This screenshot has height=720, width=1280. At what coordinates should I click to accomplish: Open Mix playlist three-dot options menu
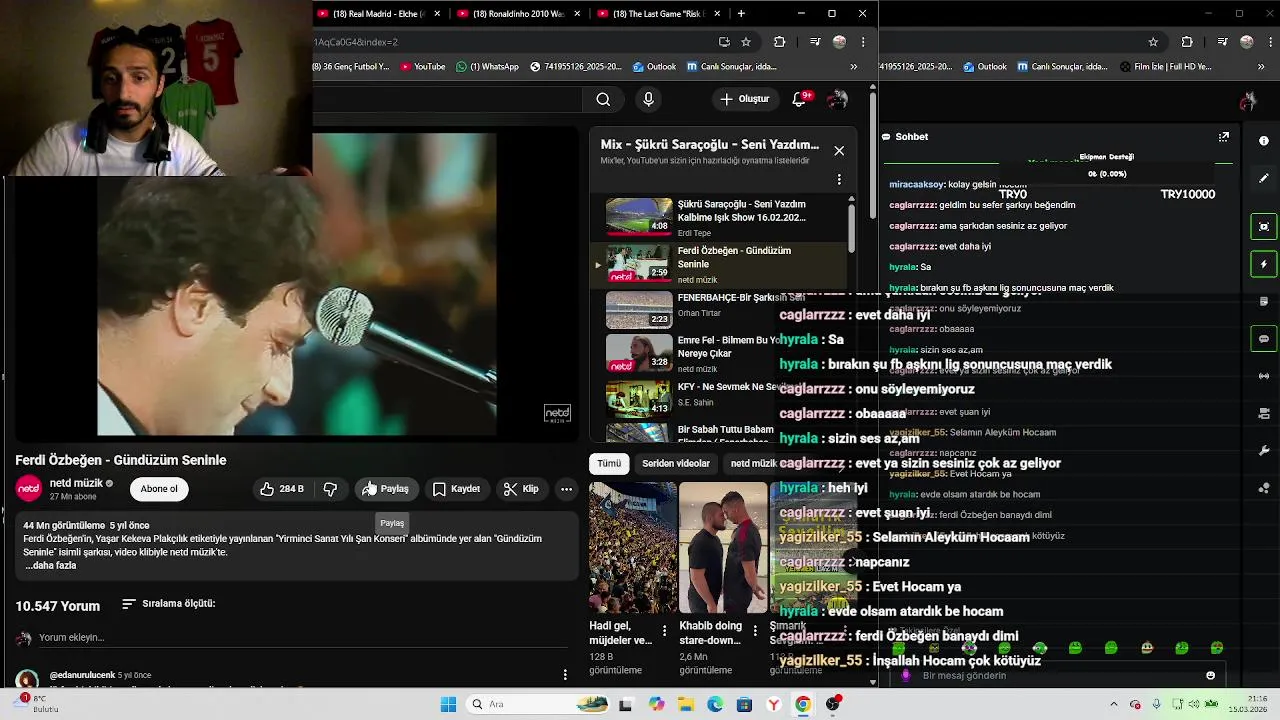[839, 180]
